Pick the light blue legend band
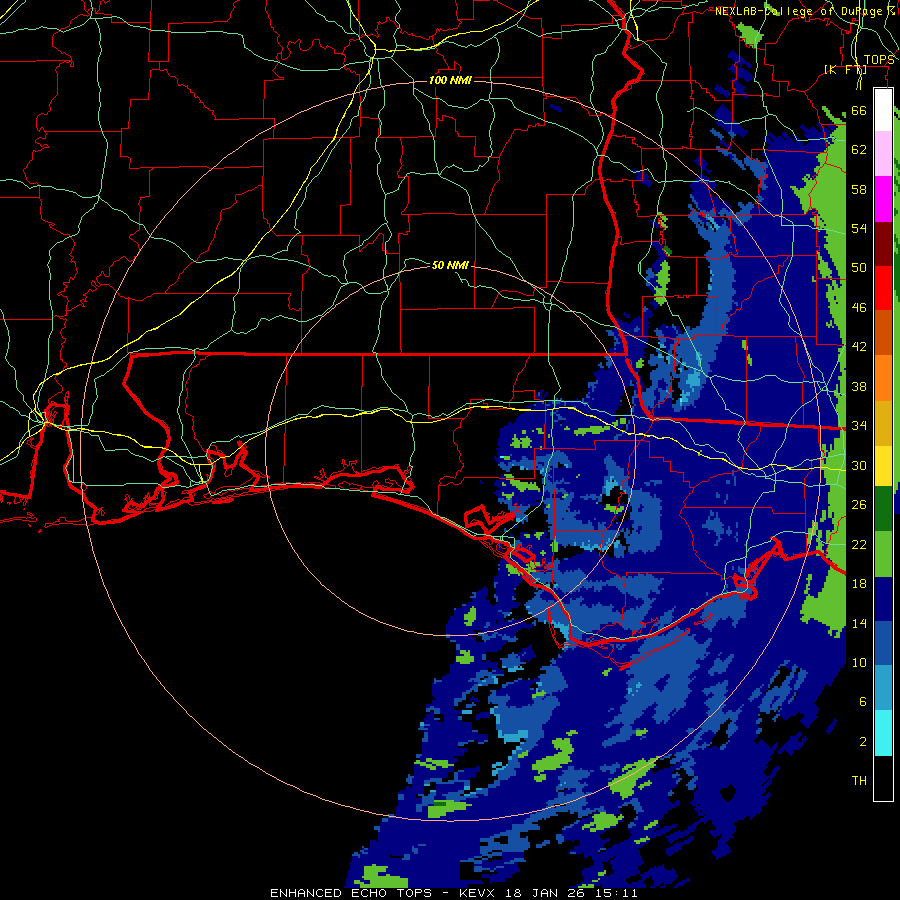 coord(883,688)
